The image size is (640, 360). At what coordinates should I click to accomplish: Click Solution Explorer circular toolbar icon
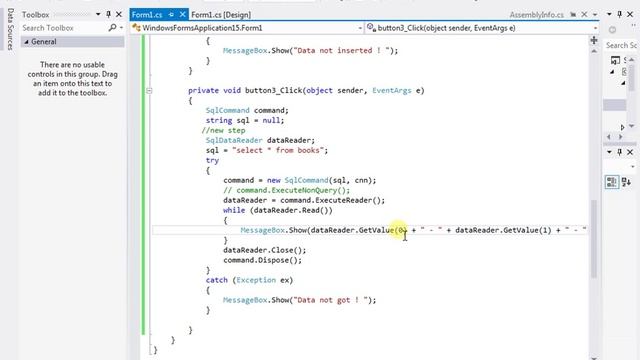612,30
